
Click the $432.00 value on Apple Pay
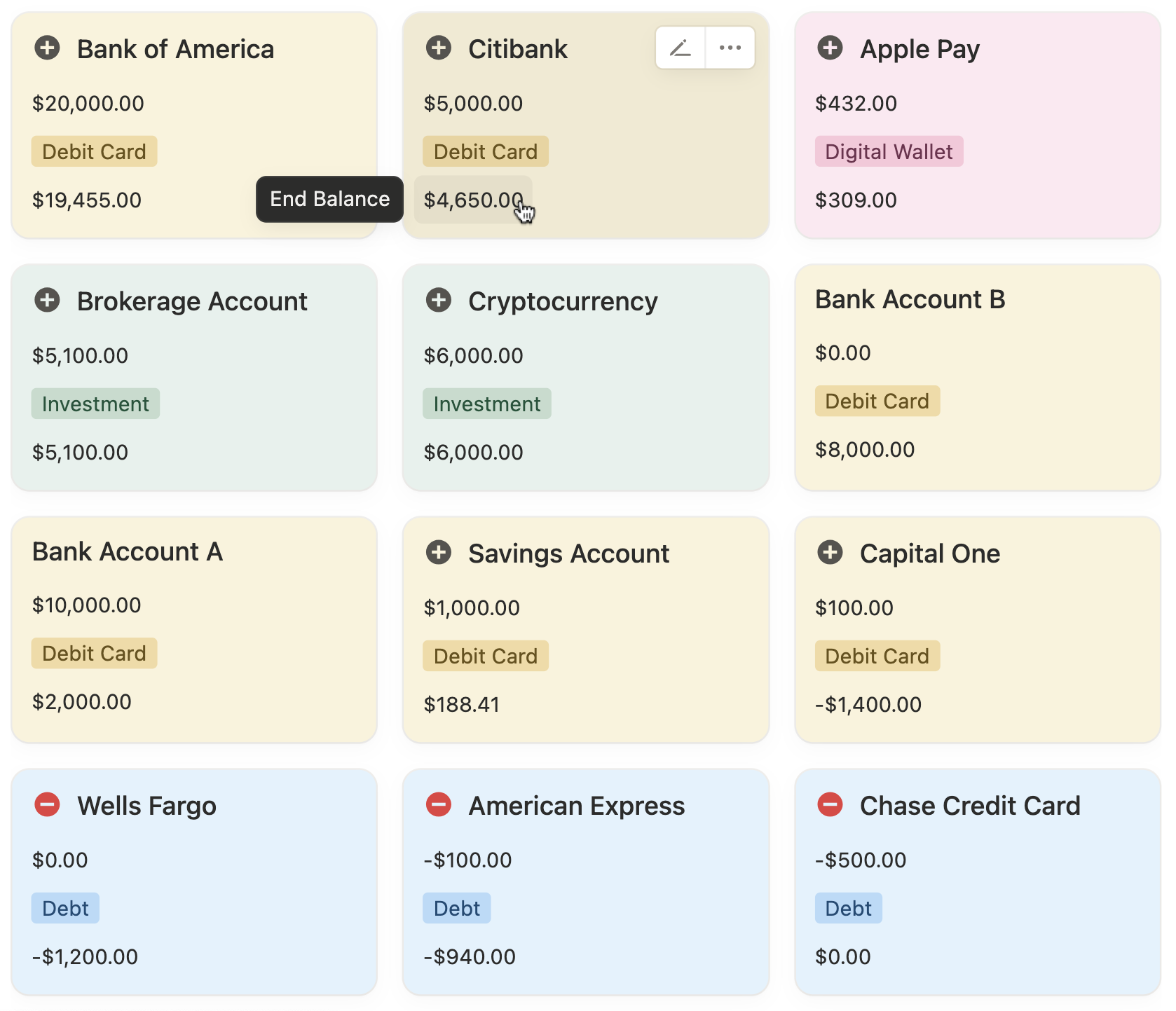coord(856,104)
